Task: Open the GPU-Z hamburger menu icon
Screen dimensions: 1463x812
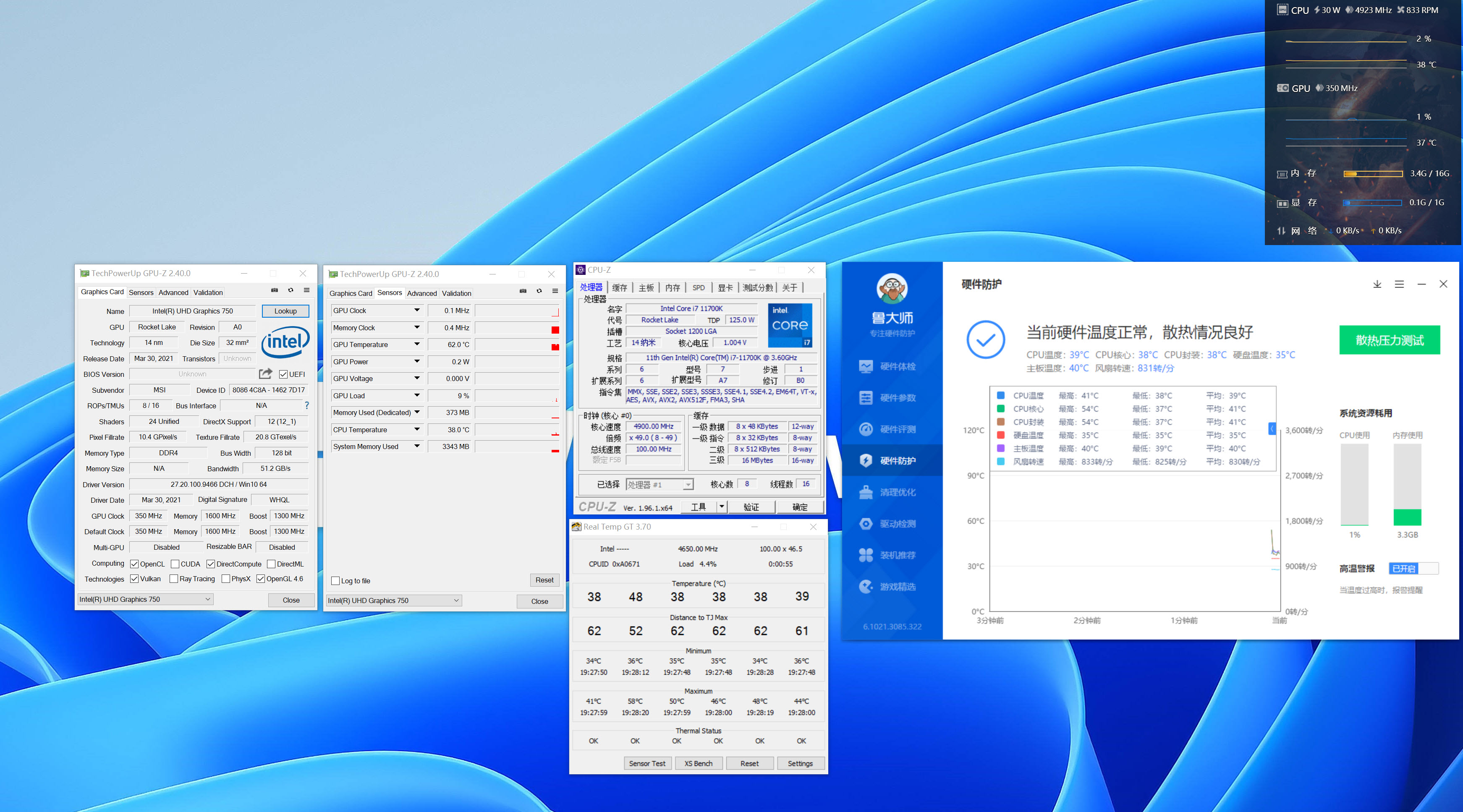Action: tap(307, 290)
